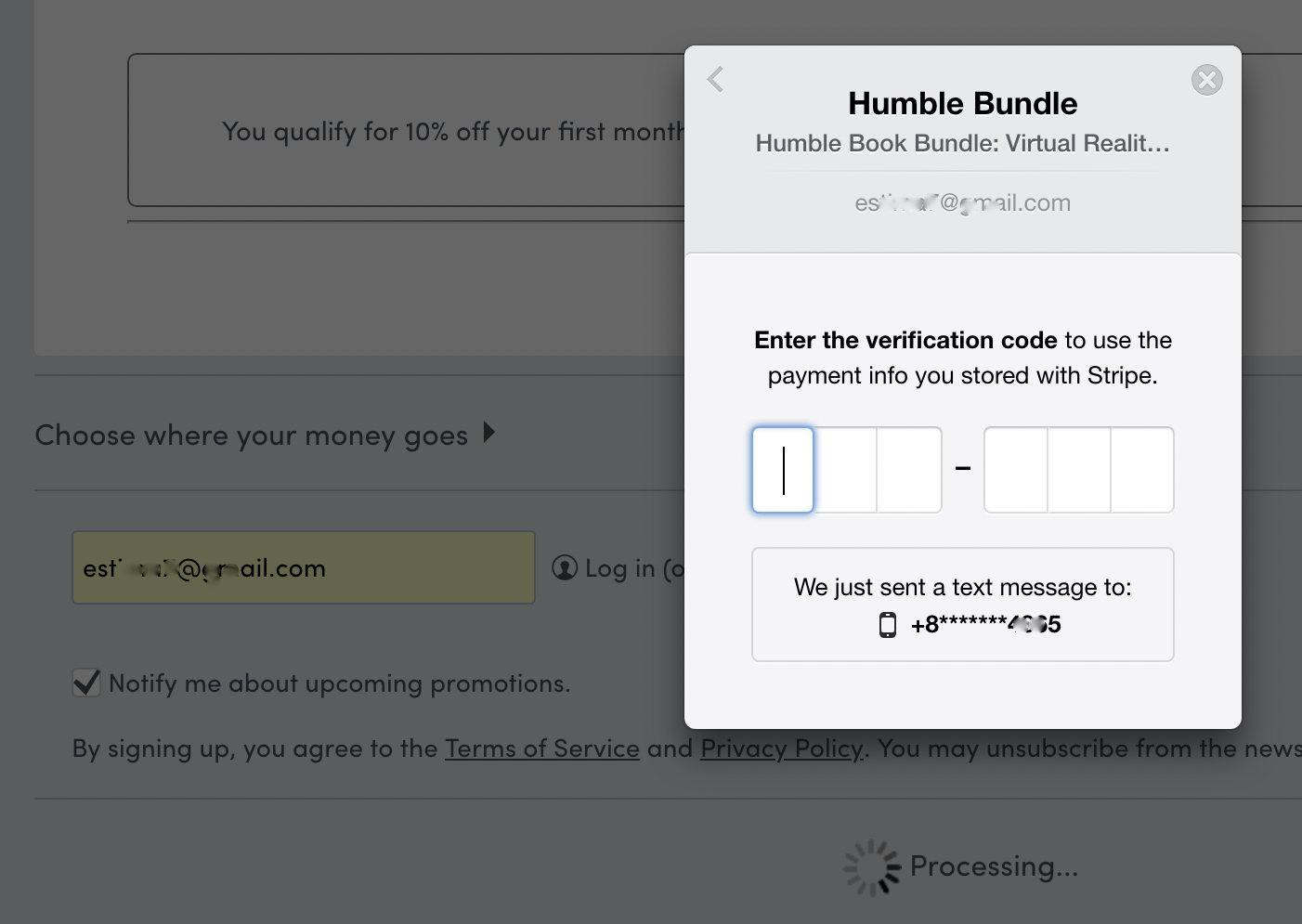Focus the first verification code digit box
This screenshot has height=924, width=1302.
(783, 470)
